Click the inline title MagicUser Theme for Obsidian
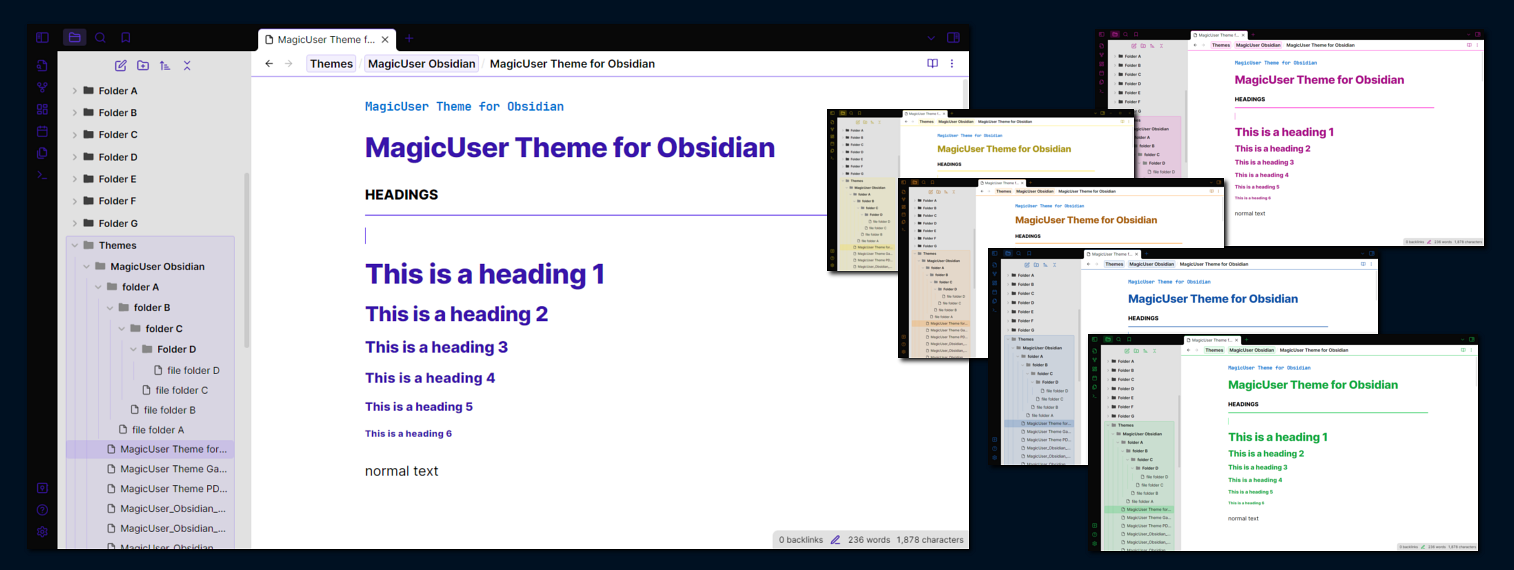 (x=570, y=148)
